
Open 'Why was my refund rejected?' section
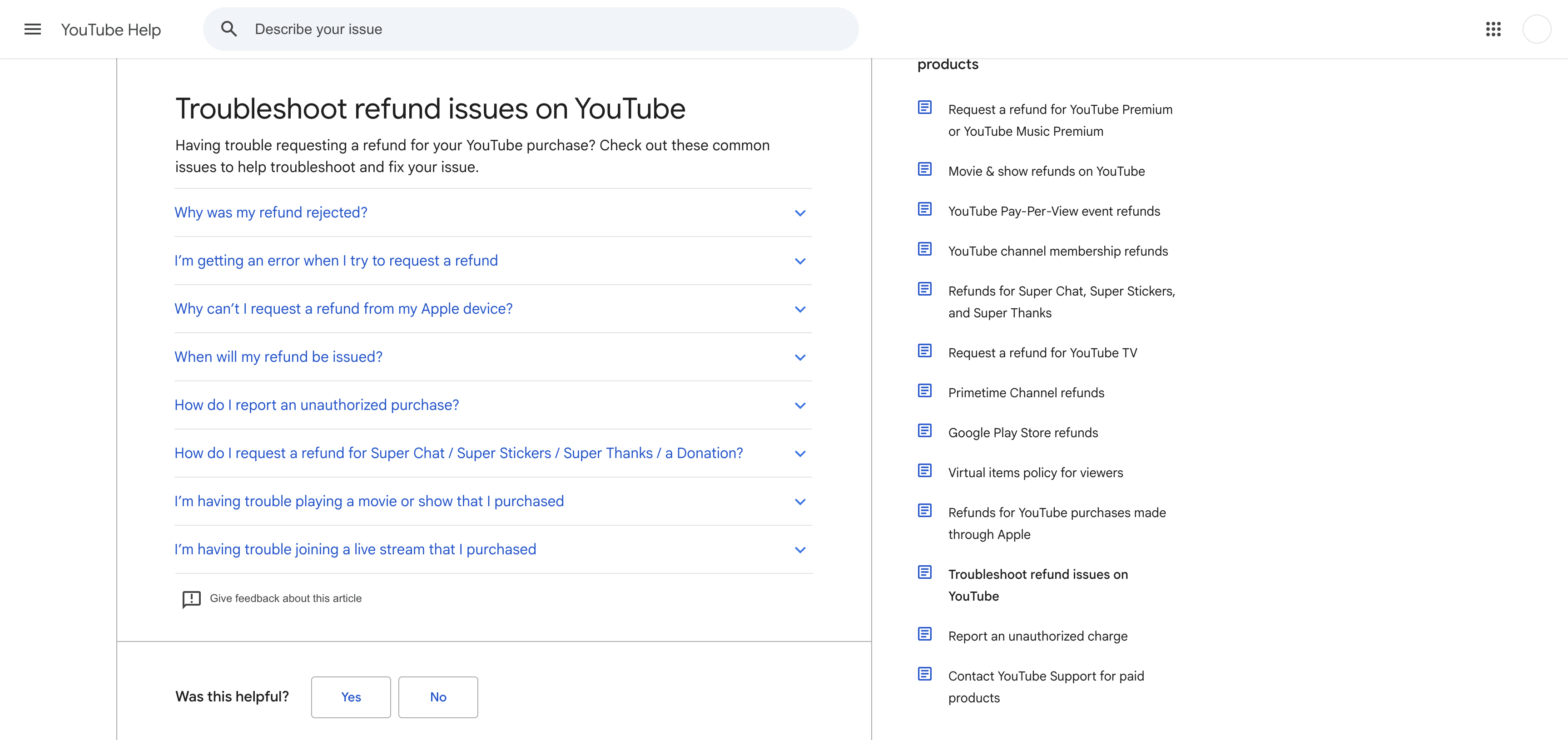pyautogui.click(x=493, y=212)
